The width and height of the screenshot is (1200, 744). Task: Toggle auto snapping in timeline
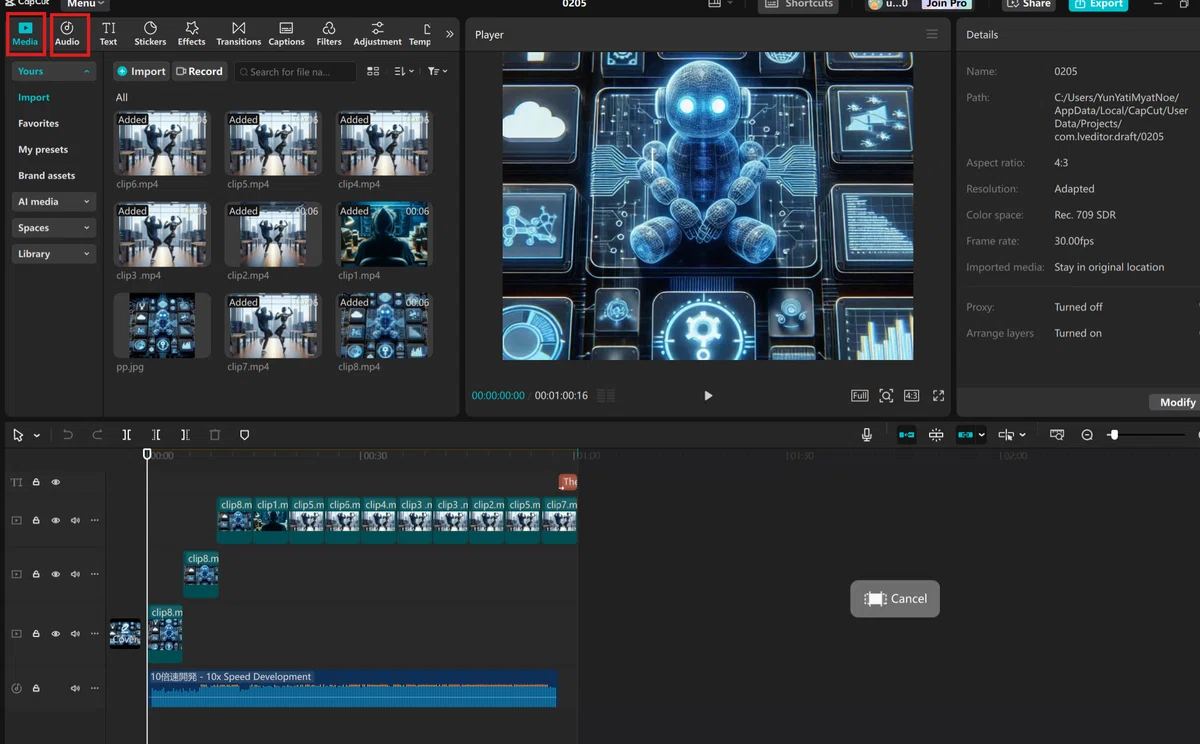pos(936,435)
